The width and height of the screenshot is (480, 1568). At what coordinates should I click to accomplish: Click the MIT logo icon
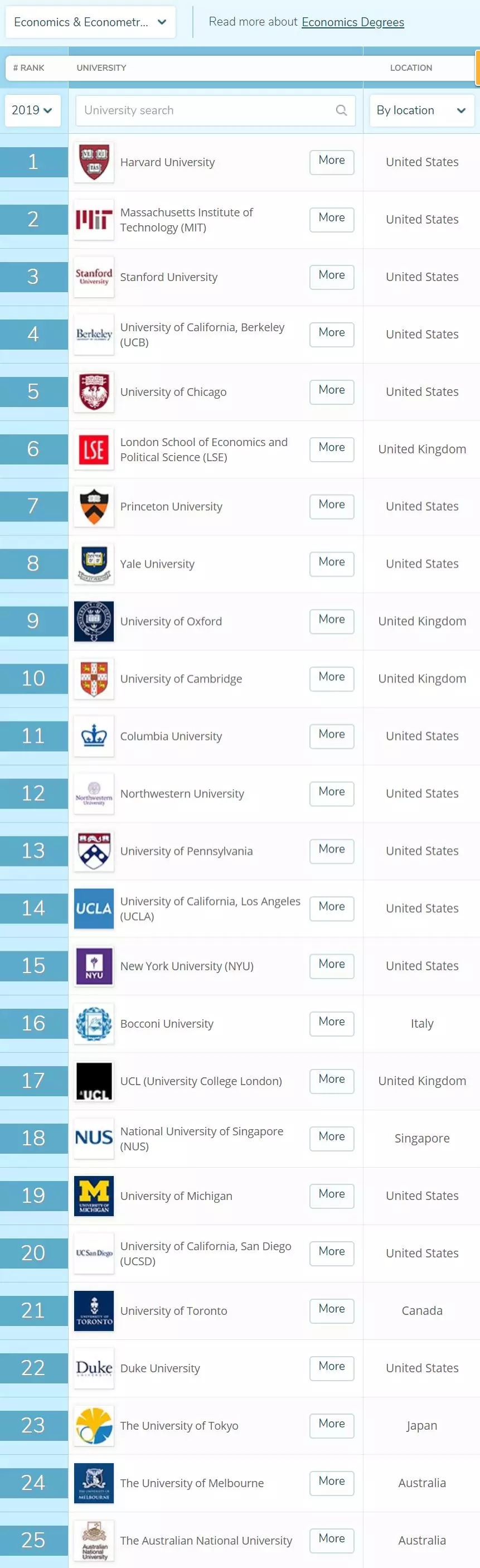(94, 219)
